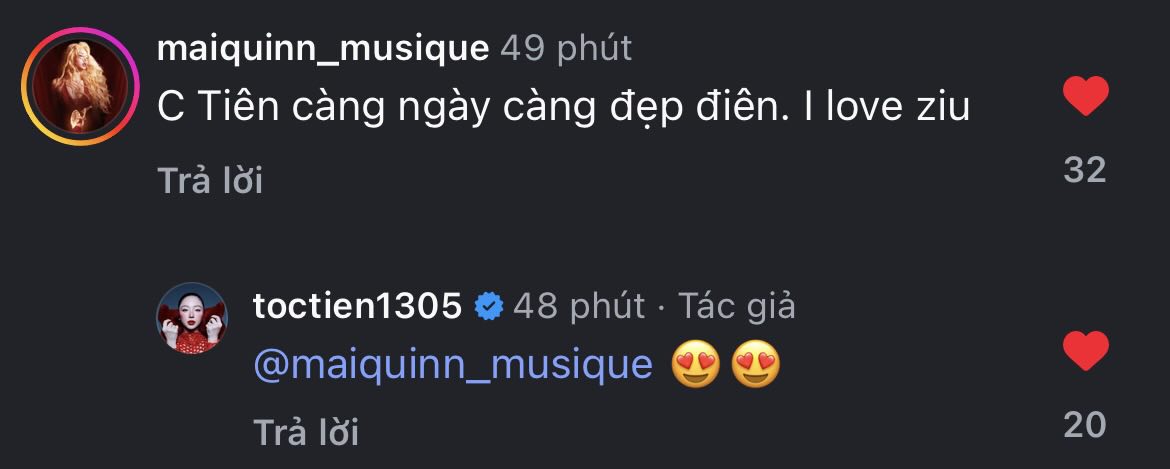Image resolution: width=1170 pixels, height=469 pixels.
Task: Click the 49 phút timestamp
Action: [x=565, y=47]
